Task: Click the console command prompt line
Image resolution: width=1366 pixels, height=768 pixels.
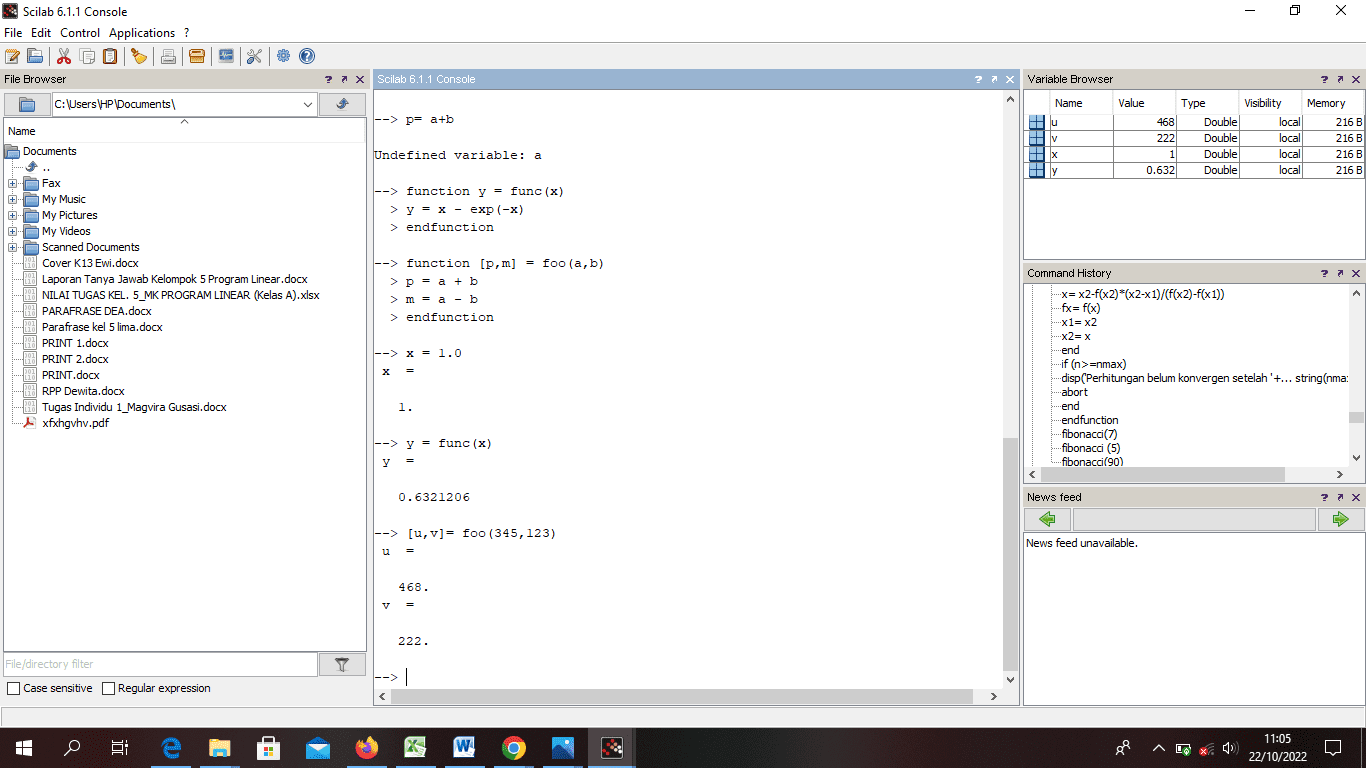Action: click(x=688, y=677)
